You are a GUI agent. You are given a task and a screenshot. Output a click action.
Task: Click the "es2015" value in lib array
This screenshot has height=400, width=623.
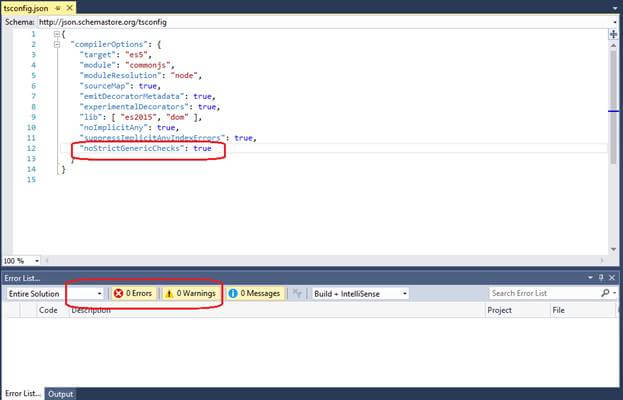click(139, 117)
